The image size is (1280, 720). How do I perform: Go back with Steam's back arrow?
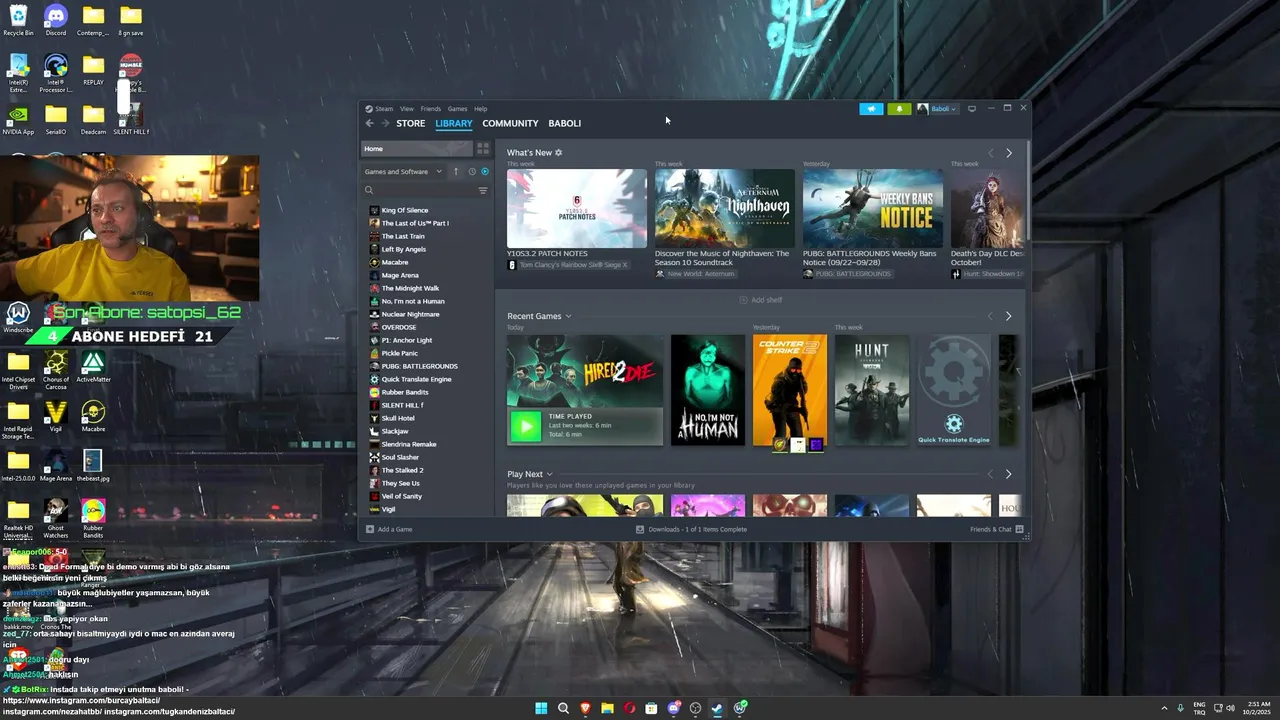click(x=369, y=123)
